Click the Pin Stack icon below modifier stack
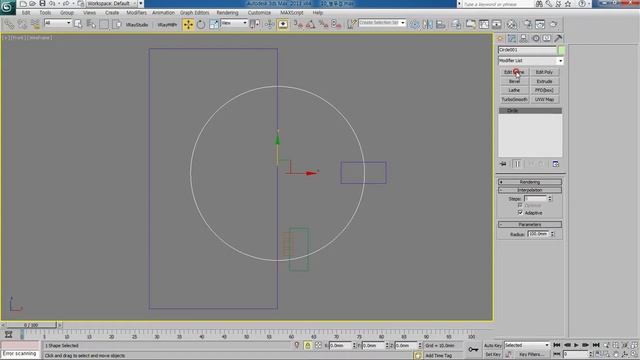The height and width of the screenshot is (360, 640). point(503,164)
